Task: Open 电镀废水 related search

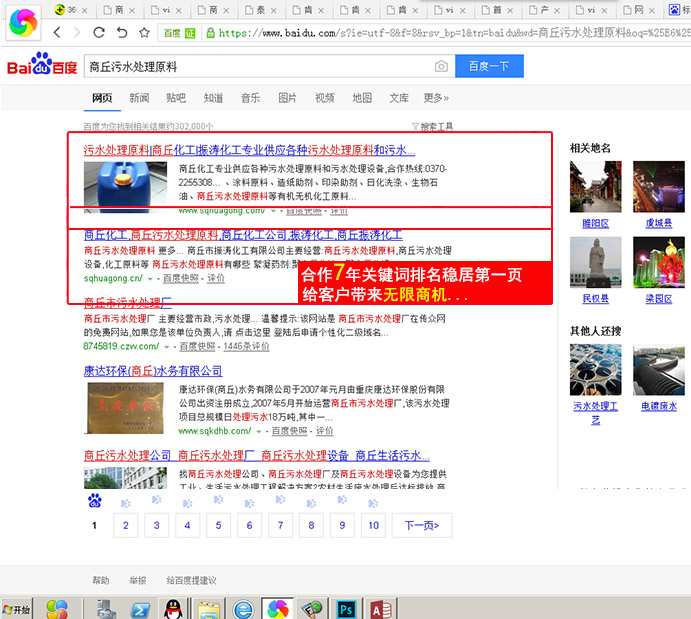Action: point(659,406)
